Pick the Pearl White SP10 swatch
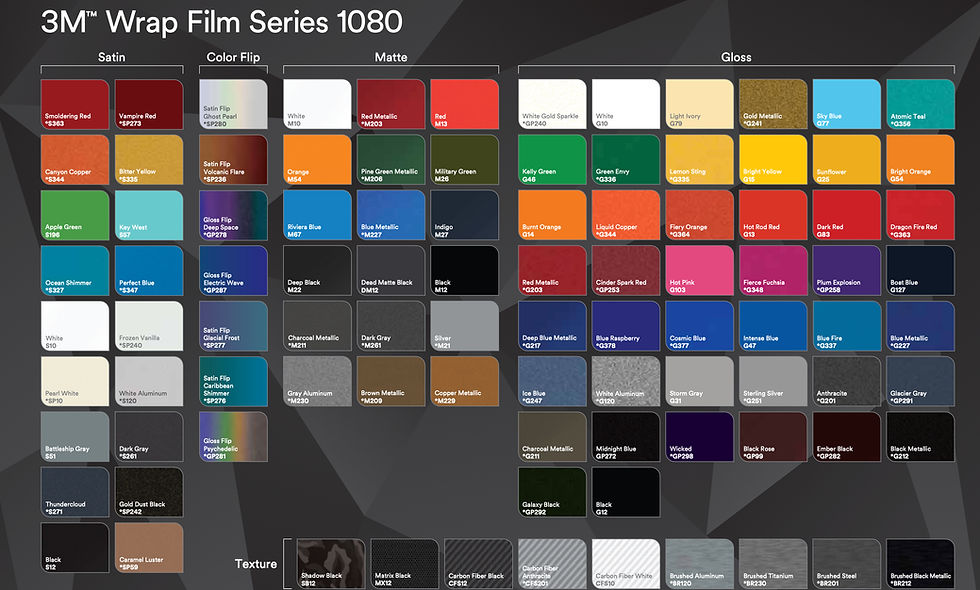 [x=75, y=381]
